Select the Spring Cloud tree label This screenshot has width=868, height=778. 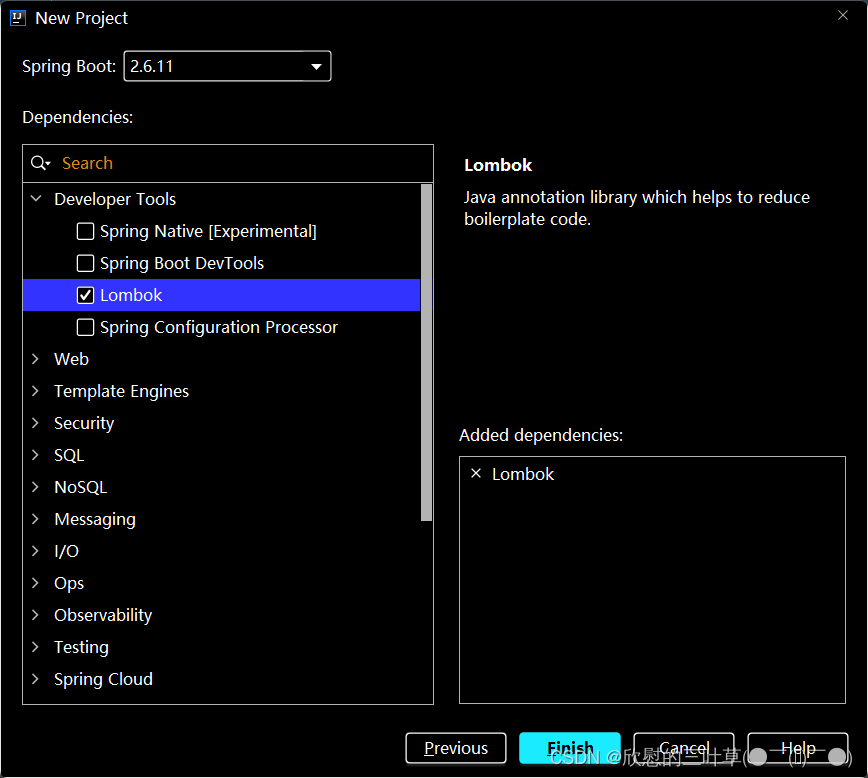pos(104,679)
